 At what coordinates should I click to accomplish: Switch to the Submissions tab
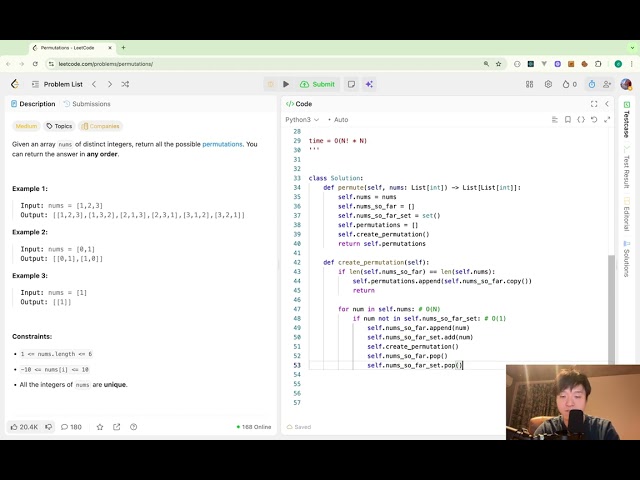87,104
